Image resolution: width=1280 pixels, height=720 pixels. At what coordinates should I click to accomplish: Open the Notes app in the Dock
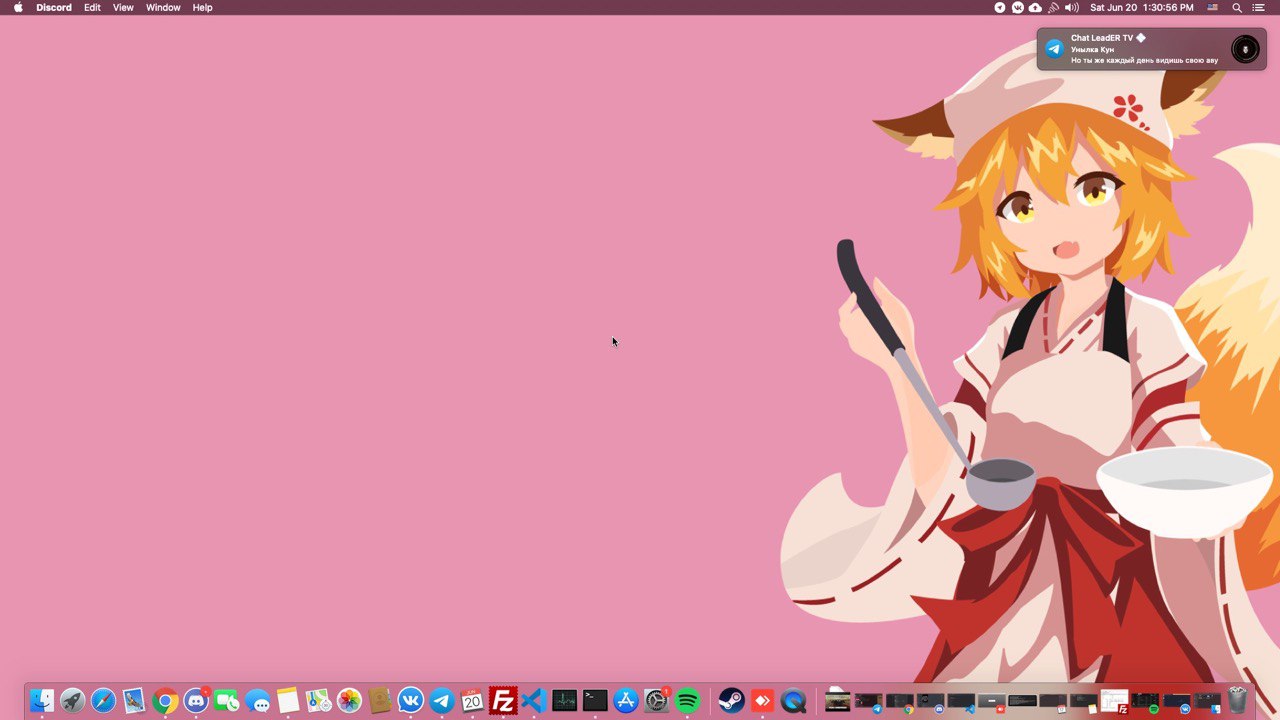click(x=288, y=701)
